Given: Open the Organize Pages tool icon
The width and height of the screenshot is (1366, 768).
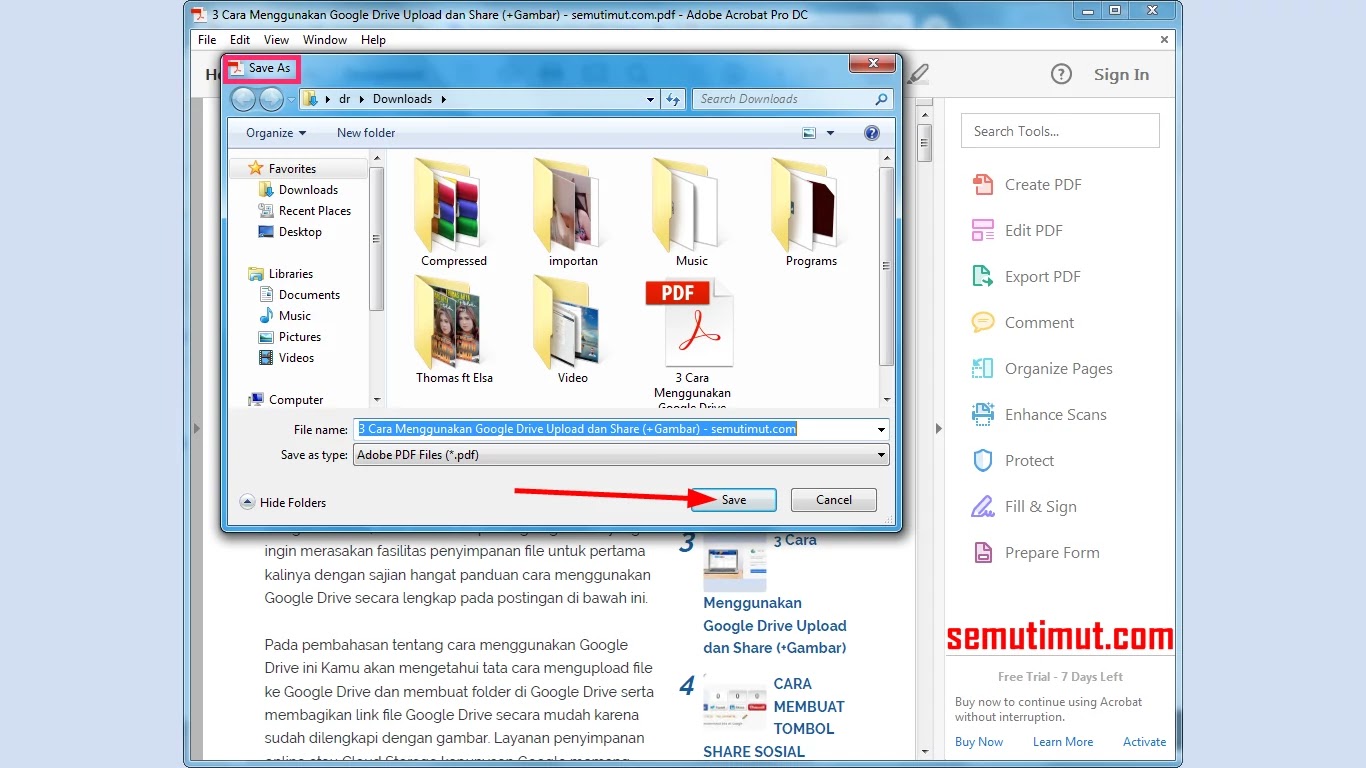Looking at the screenshot, I should pos(983,368).
